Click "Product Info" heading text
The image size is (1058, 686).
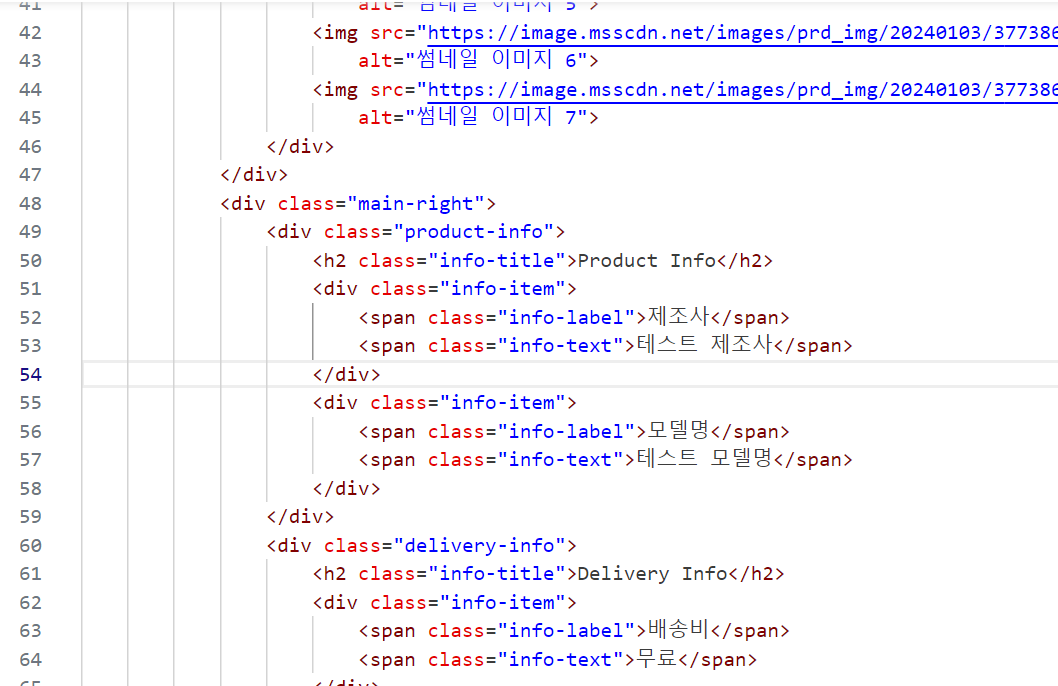tap(646, 261)
